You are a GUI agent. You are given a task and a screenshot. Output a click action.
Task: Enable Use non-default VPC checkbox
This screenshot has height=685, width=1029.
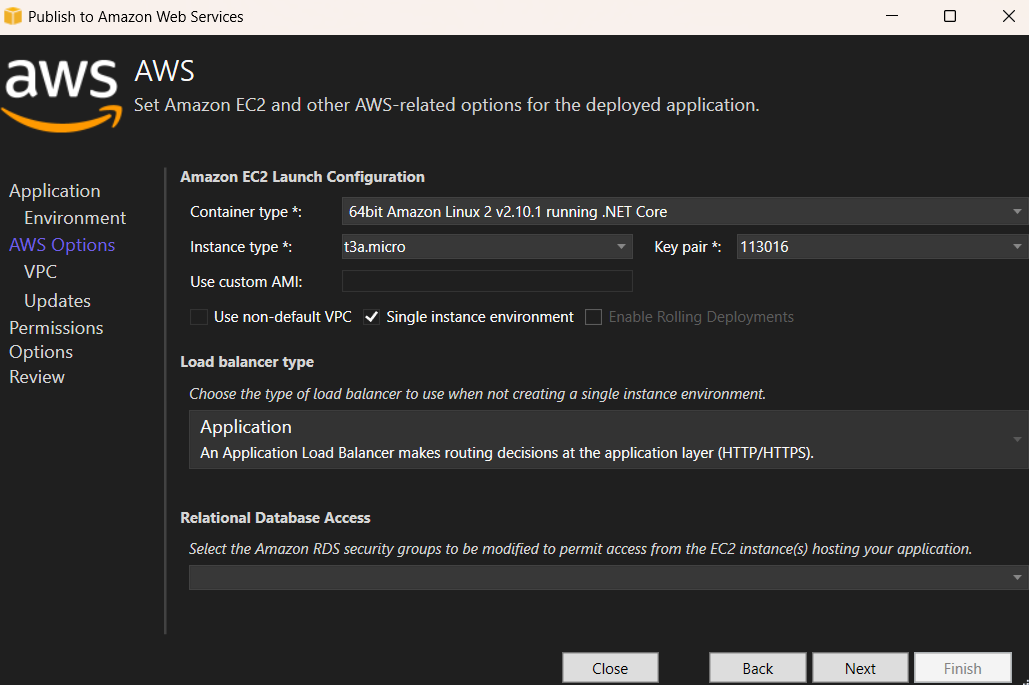(199, 317)
